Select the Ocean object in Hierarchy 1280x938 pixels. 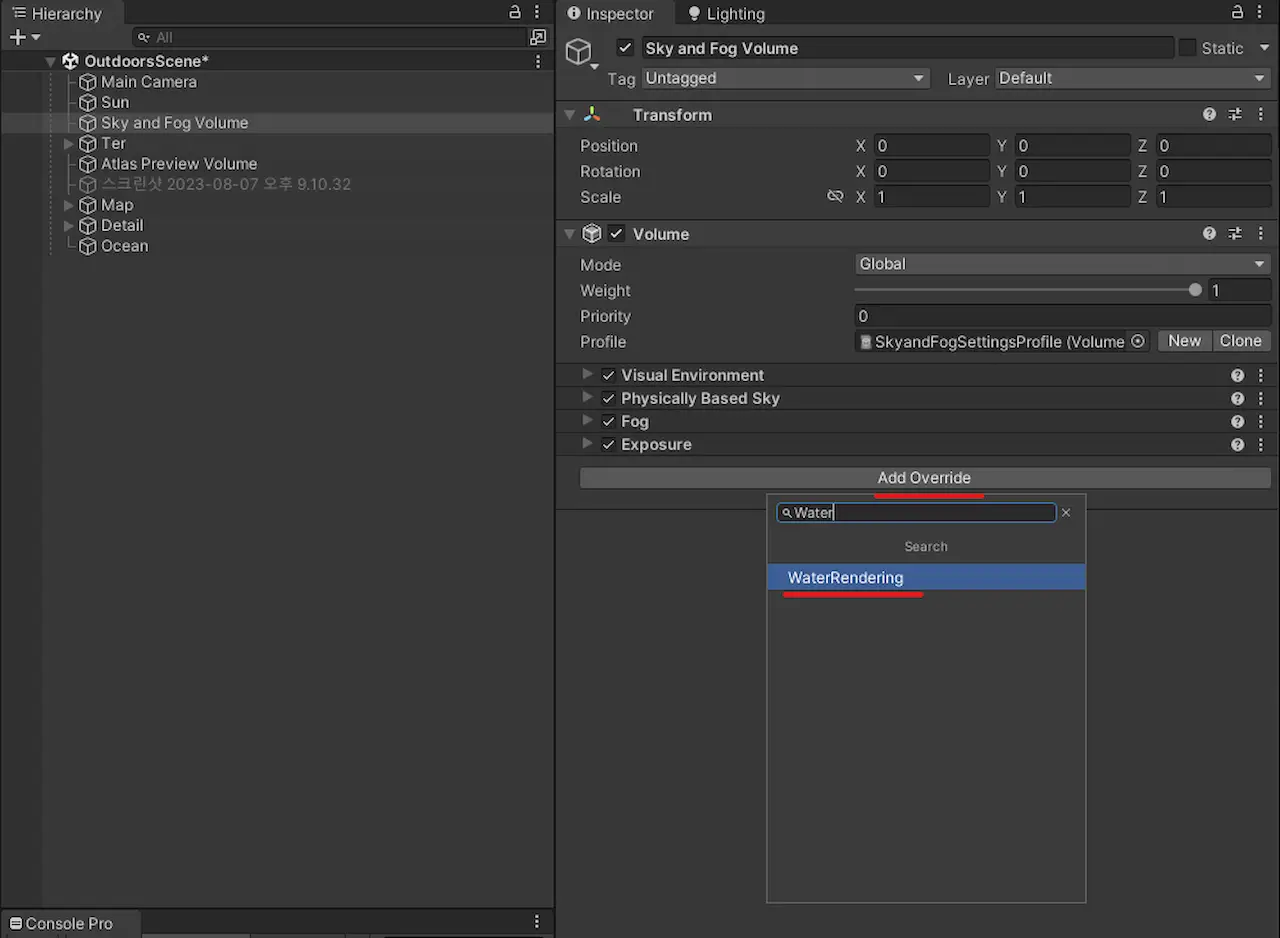tap(124, 246)
